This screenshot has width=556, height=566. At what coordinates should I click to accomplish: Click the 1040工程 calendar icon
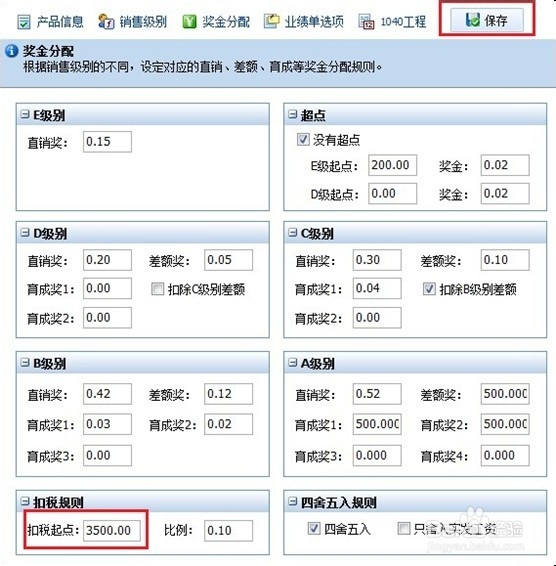coord(366,22)
